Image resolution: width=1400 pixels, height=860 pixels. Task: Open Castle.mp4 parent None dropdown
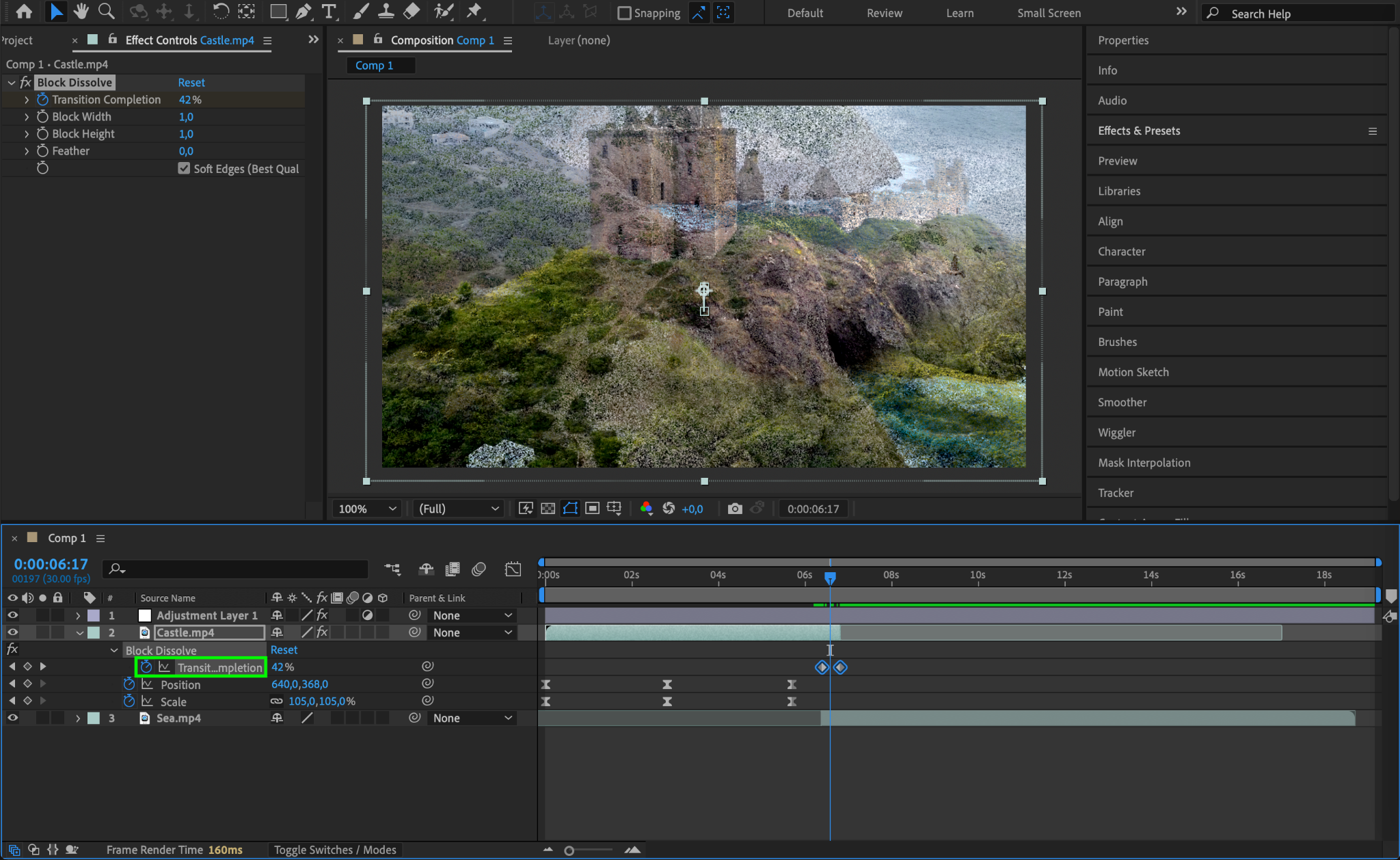pos(472,632)
